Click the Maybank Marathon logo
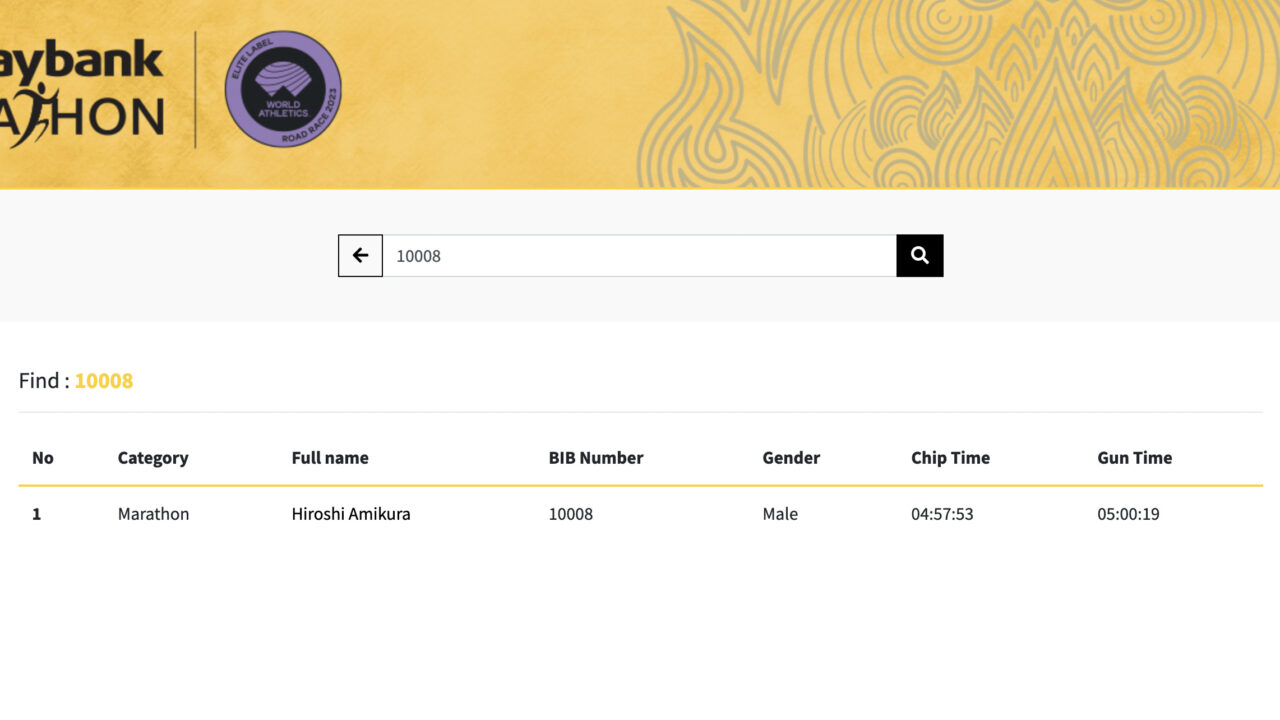 [82, 94]
